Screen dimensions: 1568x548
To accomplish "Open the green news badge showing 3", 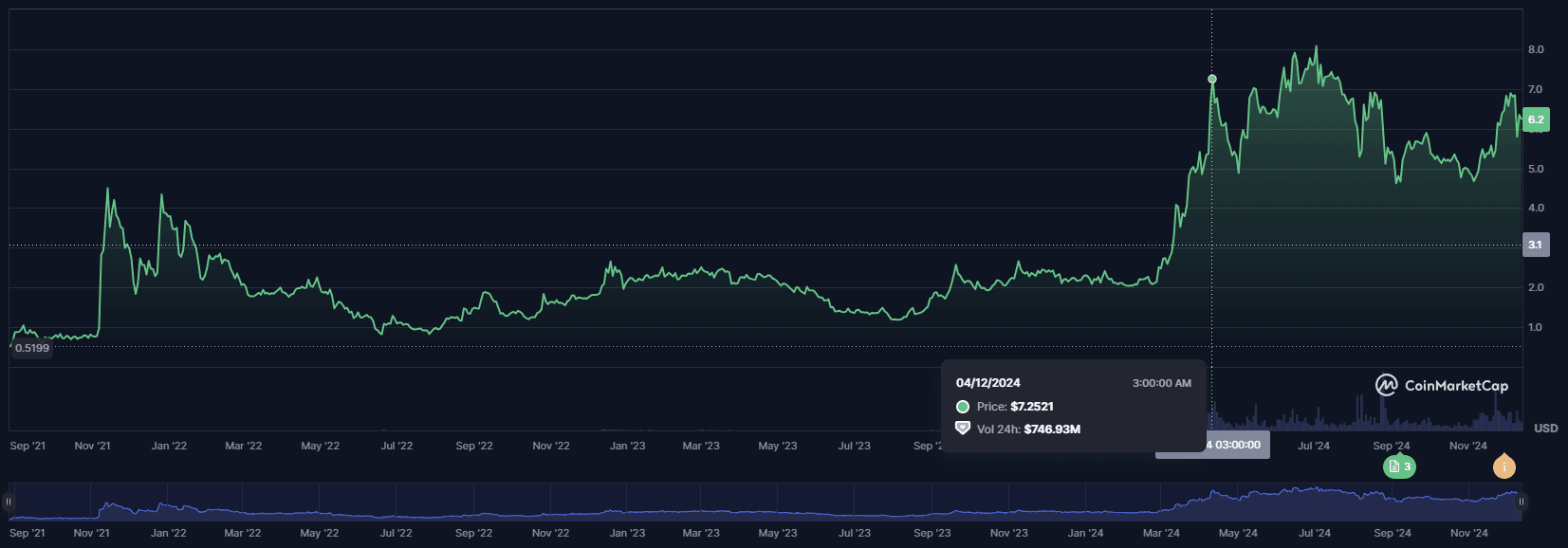I will [x=1399, y=466].
